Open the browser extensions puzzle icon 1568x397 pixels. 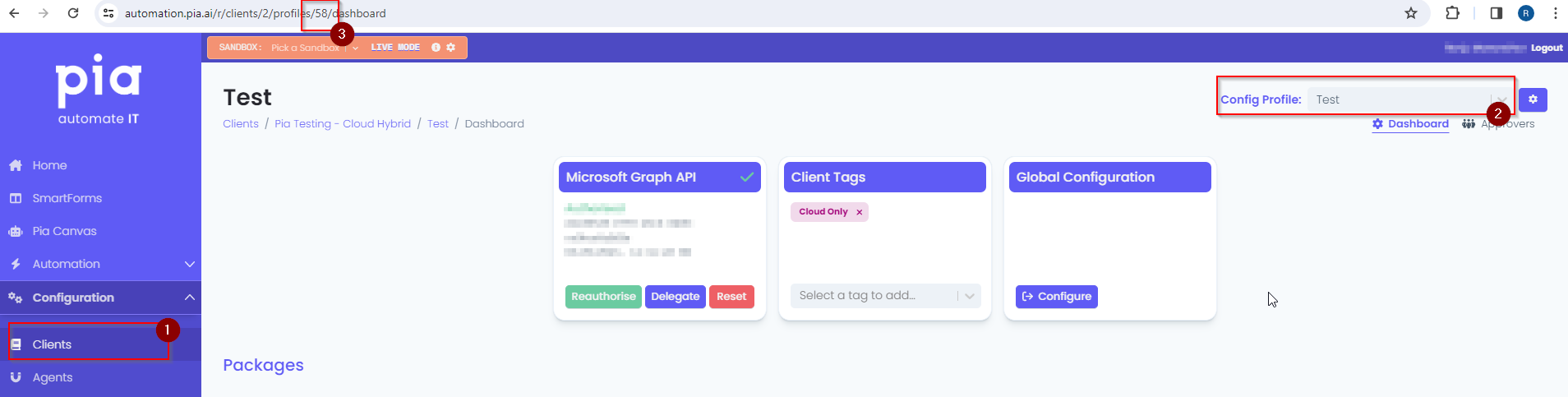[1452, 13]
